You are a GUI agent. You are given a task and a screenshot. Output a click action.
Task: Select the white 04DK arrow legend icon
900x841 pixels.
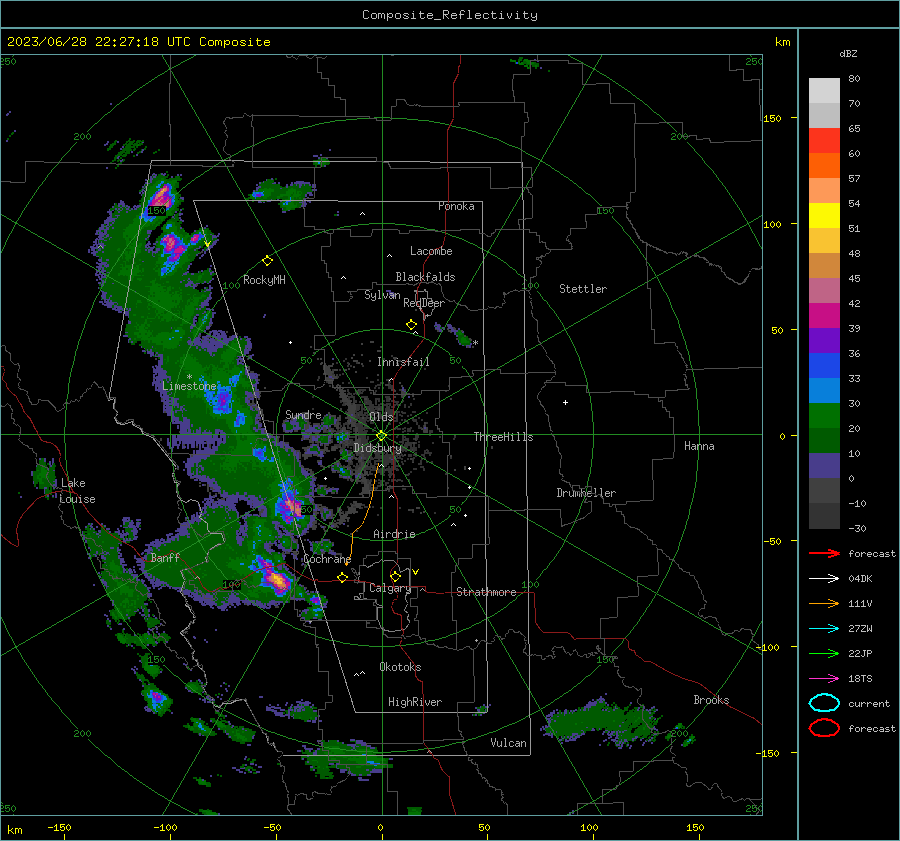[x=824, y=579]
